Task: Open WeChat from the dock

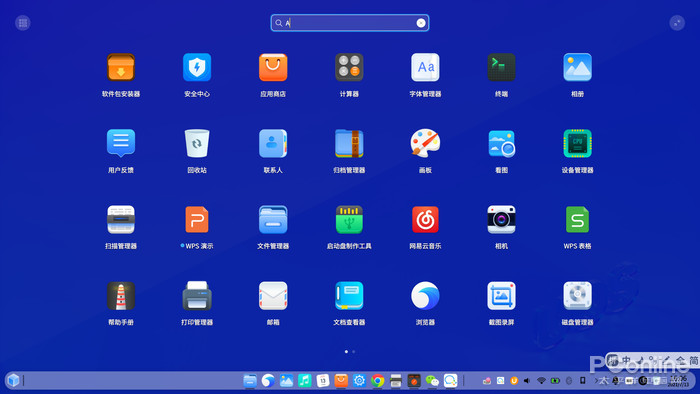Action: click(x=432, y=381)
